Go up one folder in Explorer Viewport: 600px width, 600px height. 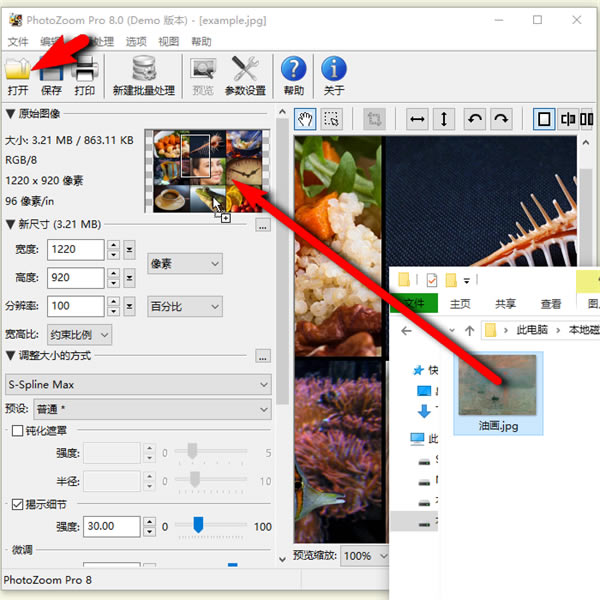pos(470,330)
